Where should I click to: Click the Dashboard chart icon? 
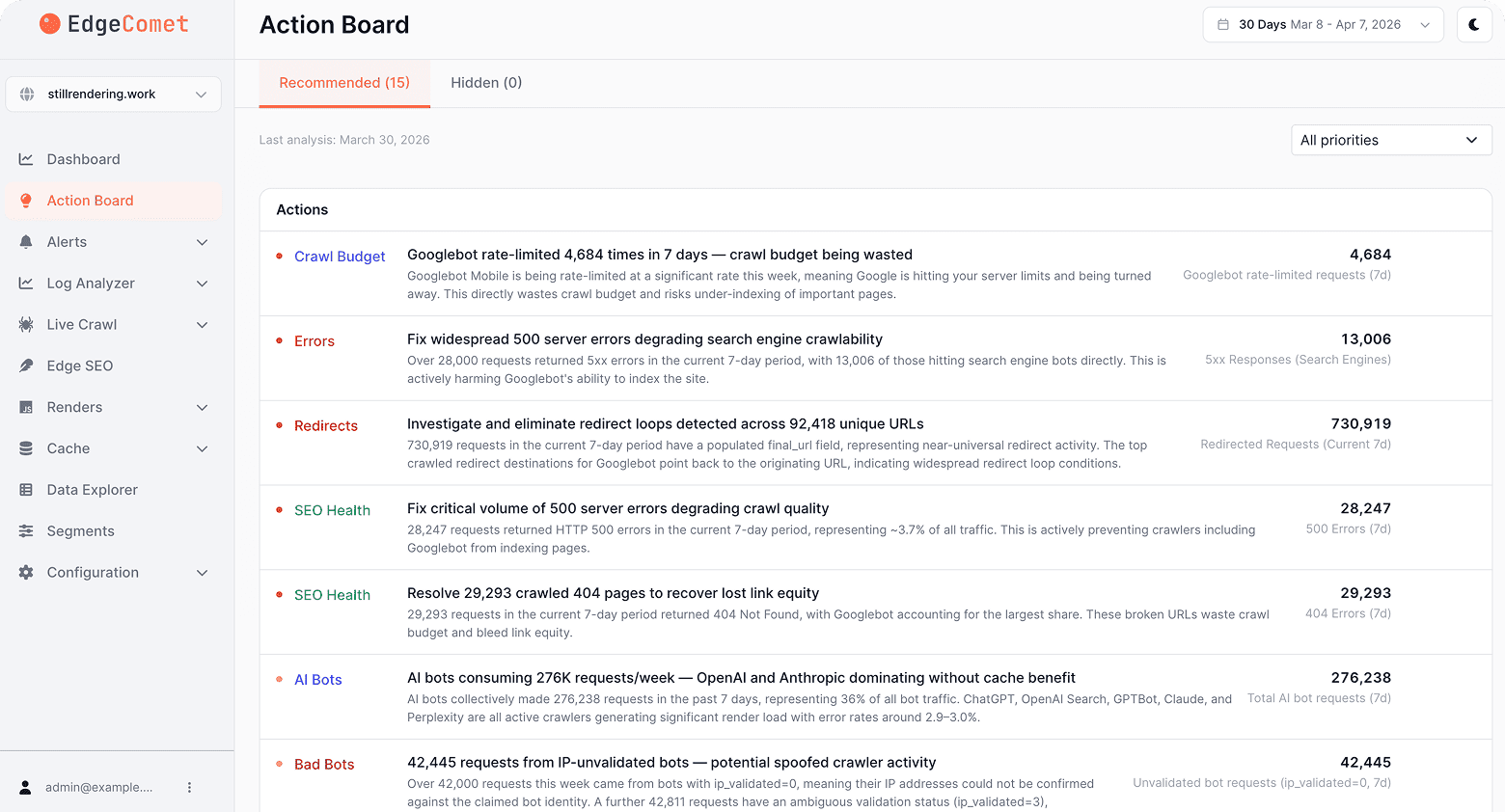[26, 159]
